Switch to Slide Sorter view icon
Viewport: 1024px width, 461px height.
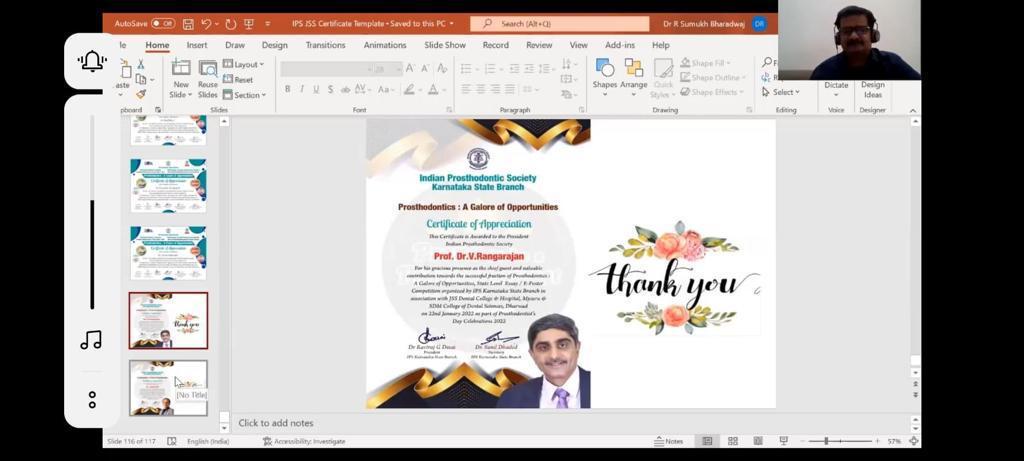coord(733,441)
